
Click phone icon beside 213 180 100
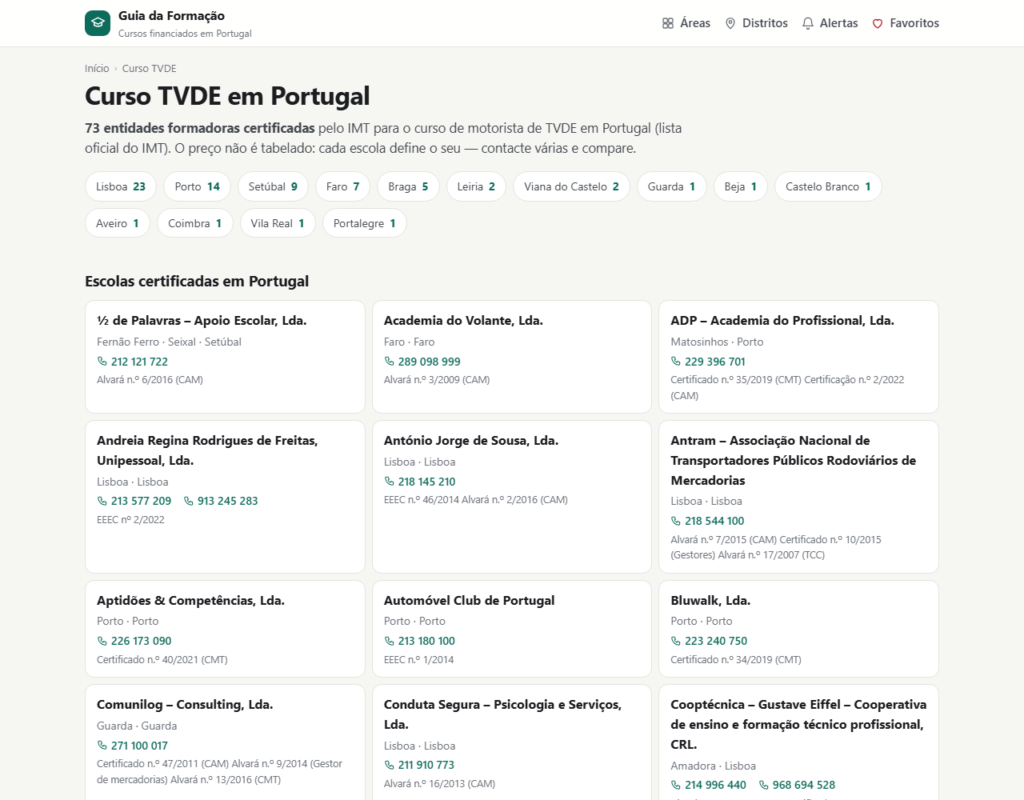click(x=389, y=641)
